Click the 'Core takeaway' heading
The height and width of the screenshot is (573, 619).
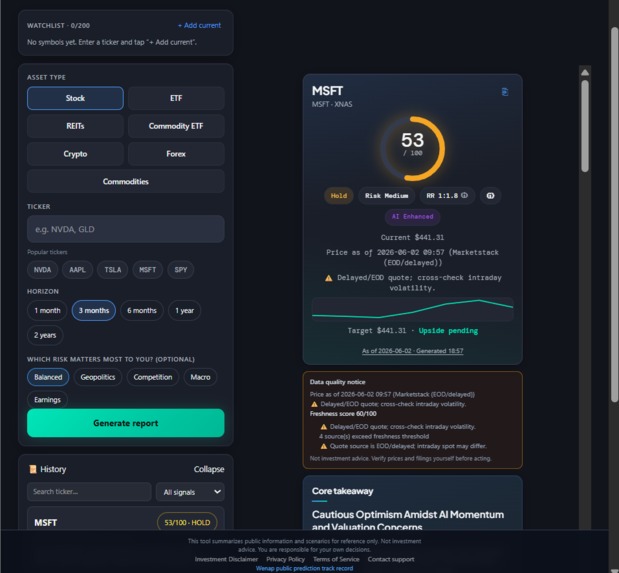(x=342, y=491)
